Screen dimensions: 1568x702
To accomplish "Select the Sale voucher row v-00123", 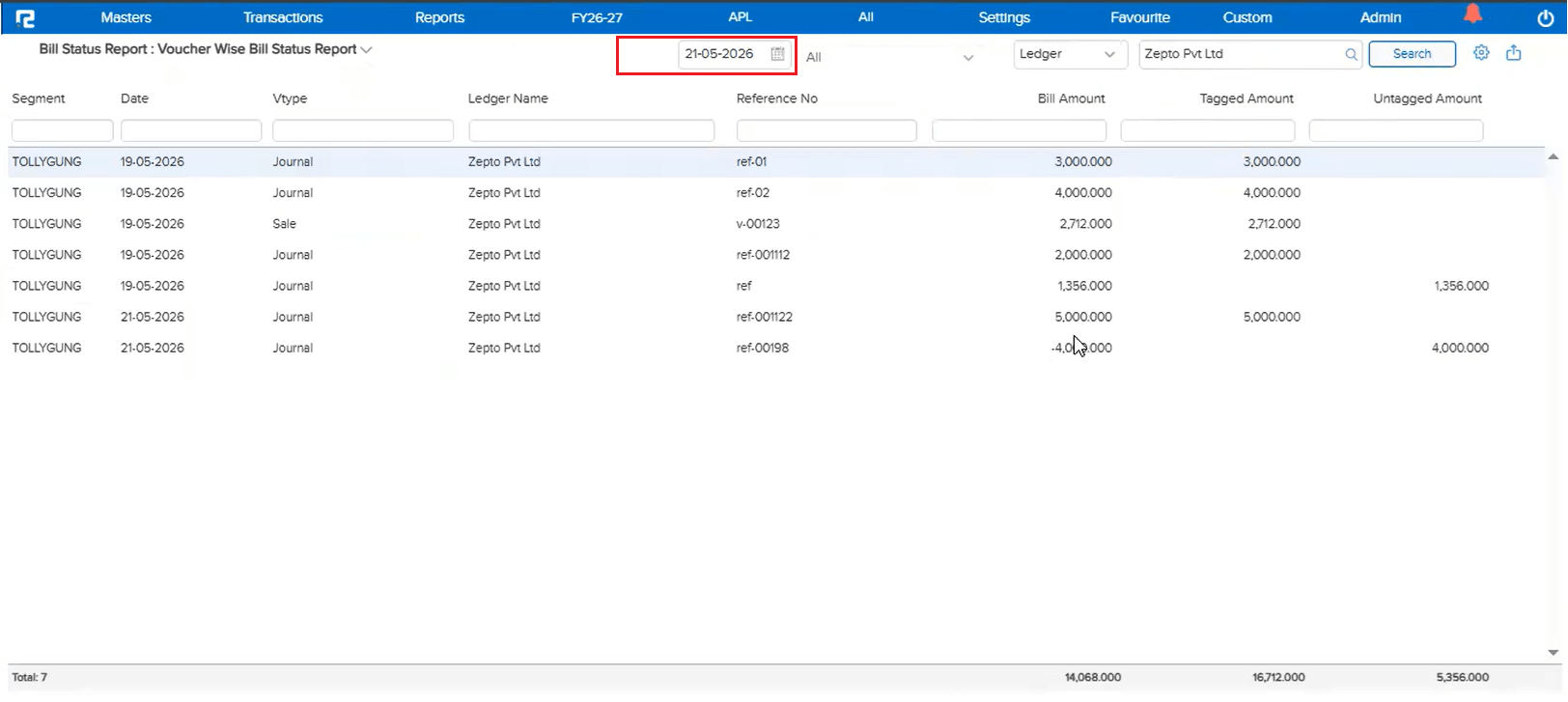I will click(777, 224).
